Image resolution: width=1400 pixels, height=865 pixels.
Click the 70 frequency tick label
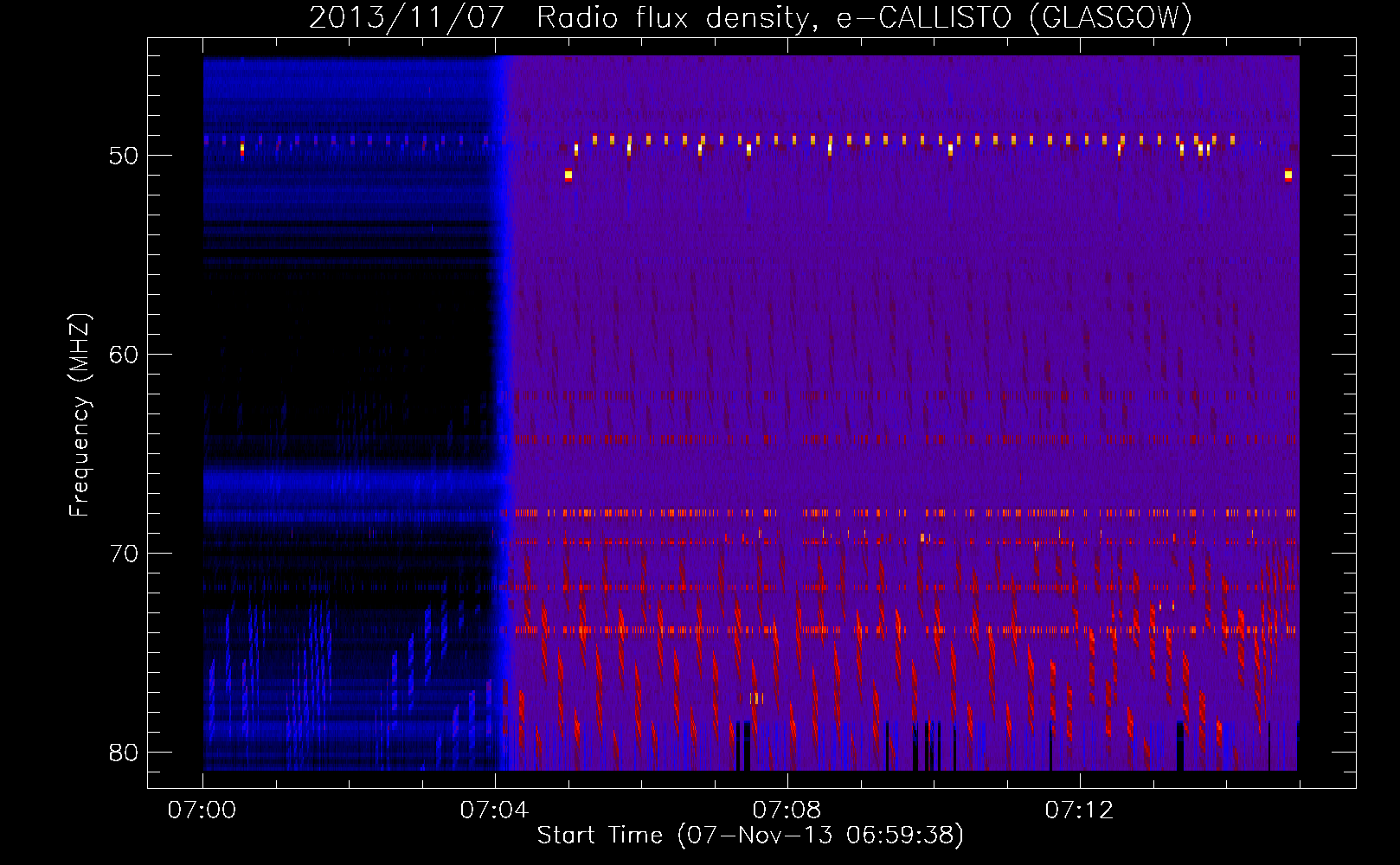(x=124, y=554)
